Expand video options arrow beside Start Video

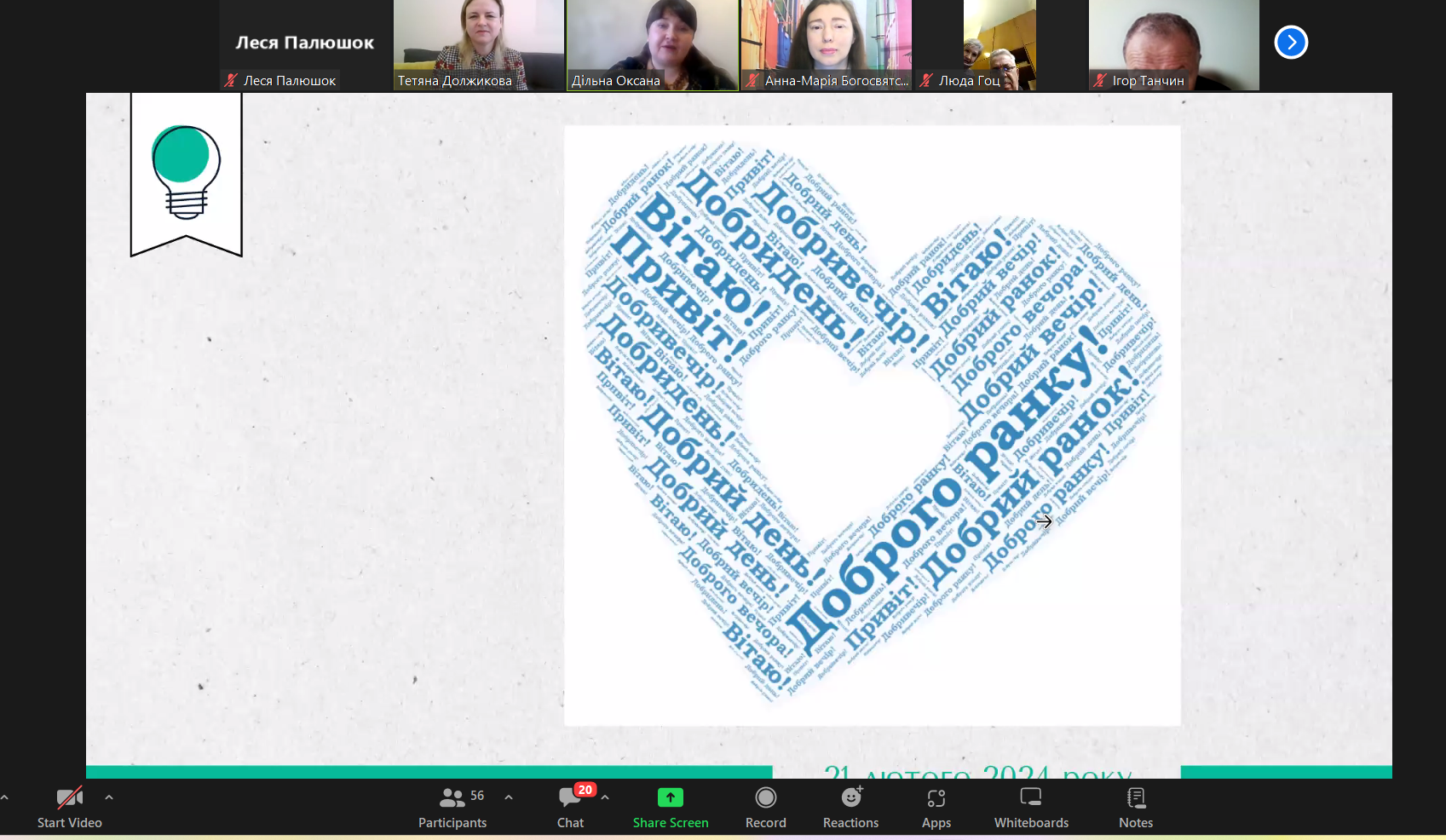109,797
